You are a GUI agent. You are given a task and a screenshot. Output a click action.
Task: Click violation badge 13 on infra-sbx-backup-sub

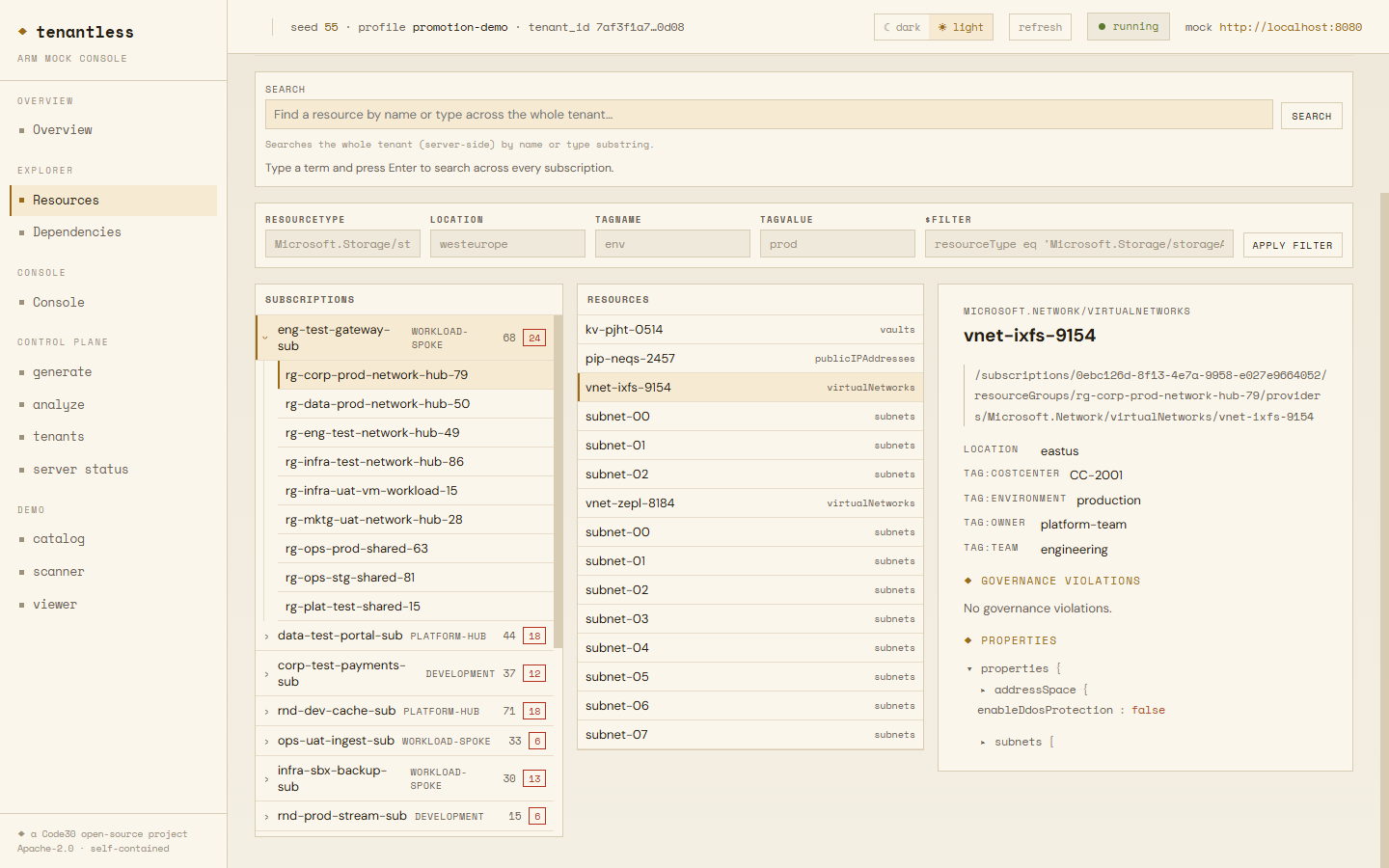pyautogui.click(x=534, y=778)
